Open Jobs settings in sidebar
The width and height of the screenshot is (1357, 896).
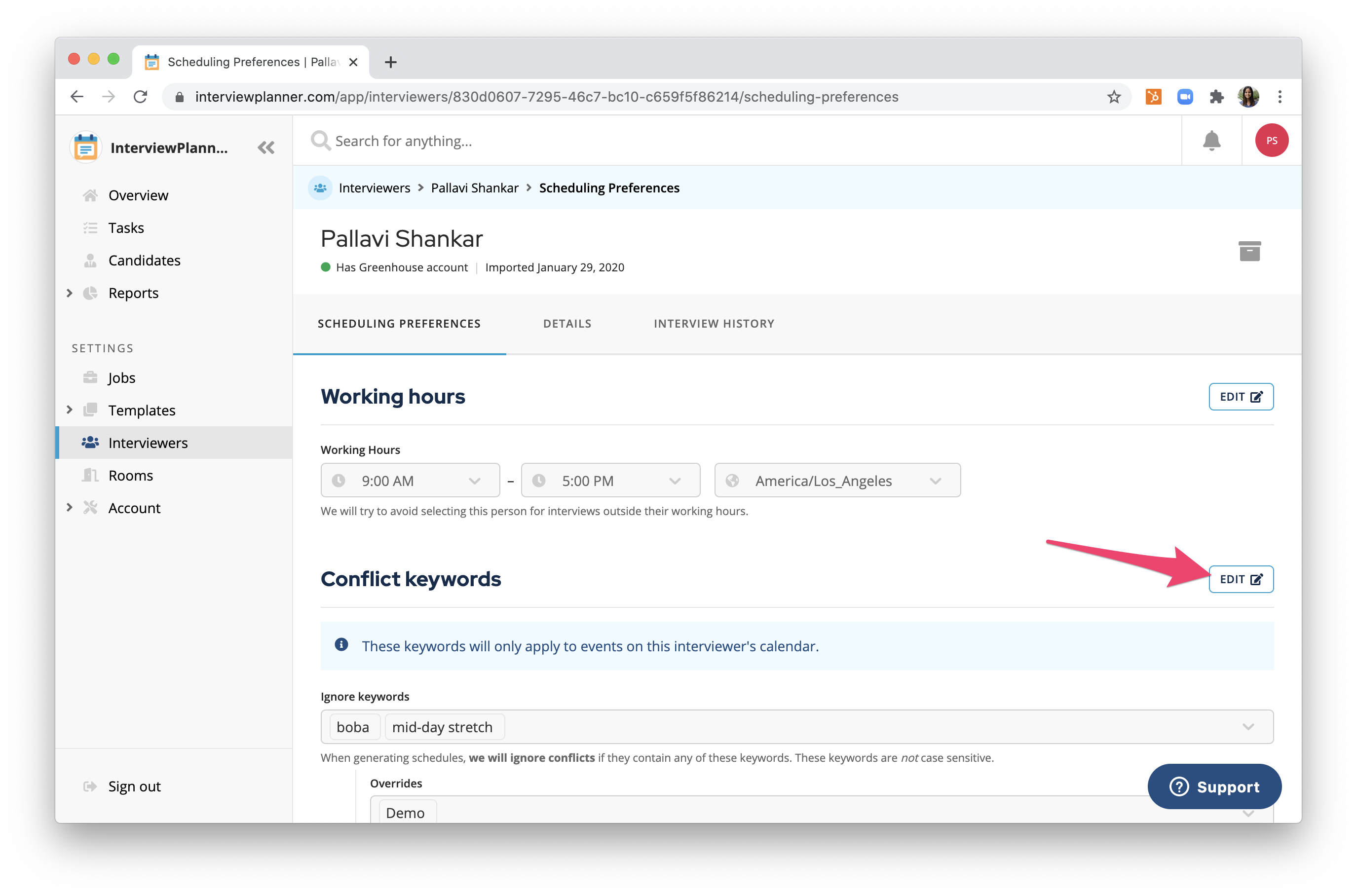pos(174,377)
